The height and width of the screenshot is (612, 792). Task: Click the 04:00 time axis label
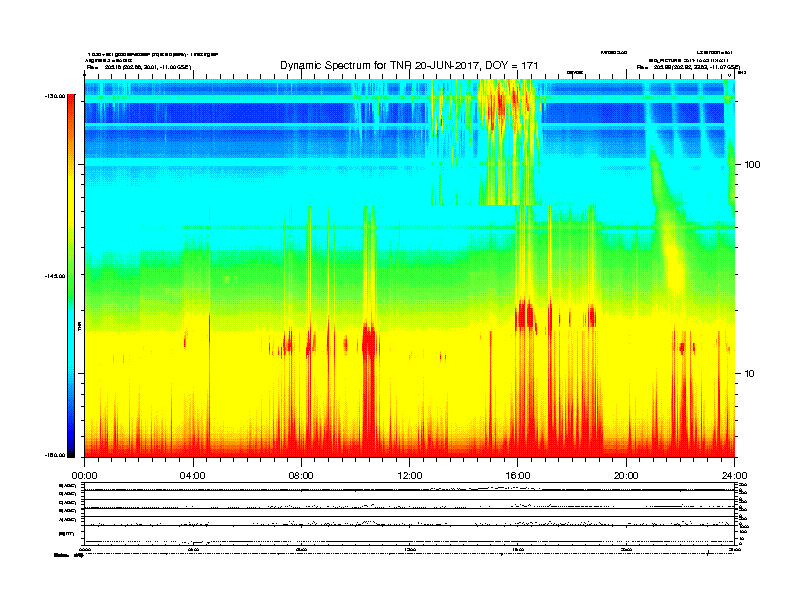pyautogui.click(x=193, y=476)
